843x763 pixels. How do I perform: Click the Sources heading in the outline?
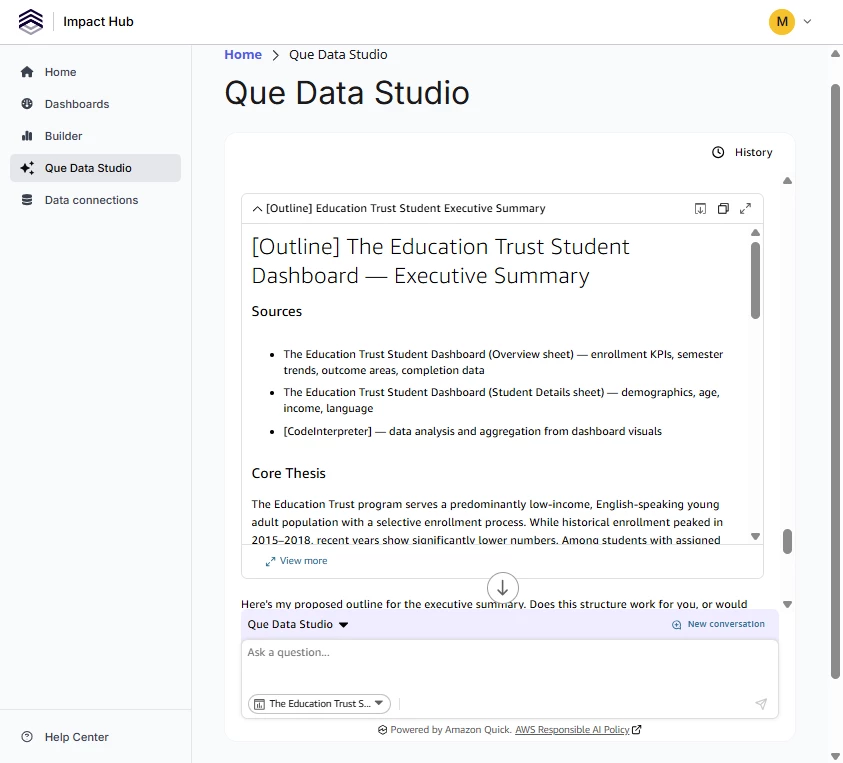(x=277, y=311)
